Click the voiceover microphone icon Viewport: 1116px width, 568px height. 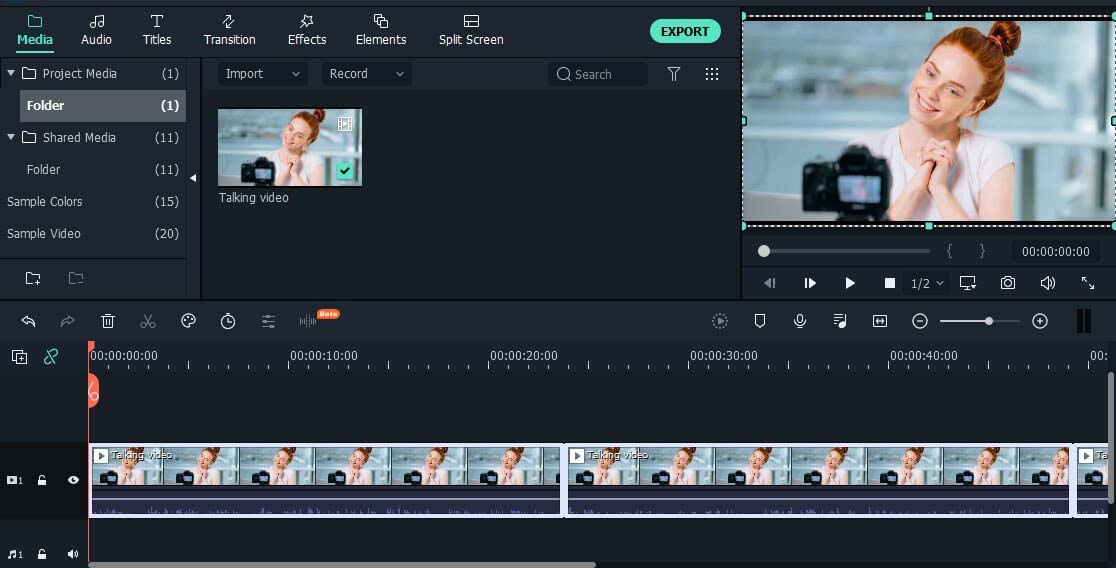click(800, 321)
